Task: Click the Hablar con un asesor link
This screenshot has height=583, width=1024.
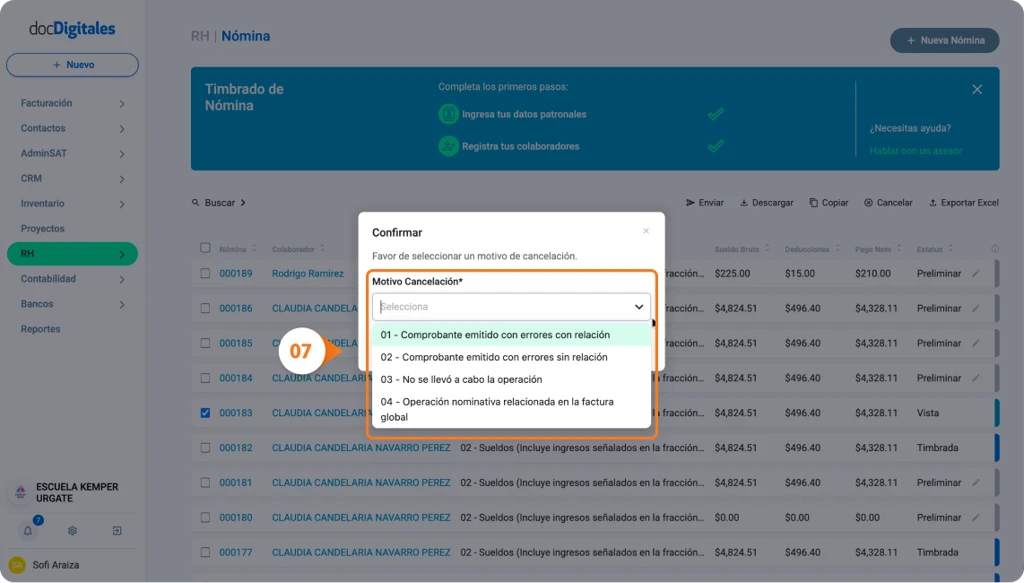Action: click(916, 151)
